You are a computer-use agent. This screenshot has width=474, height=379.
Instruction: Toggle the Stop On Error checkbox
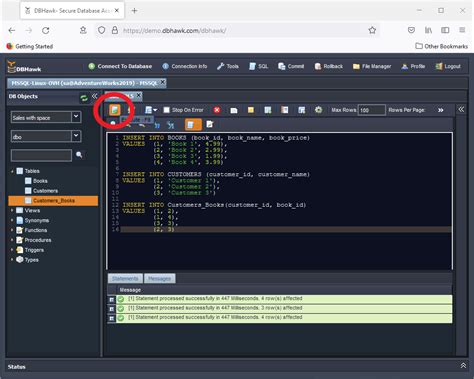coord(166,110)
